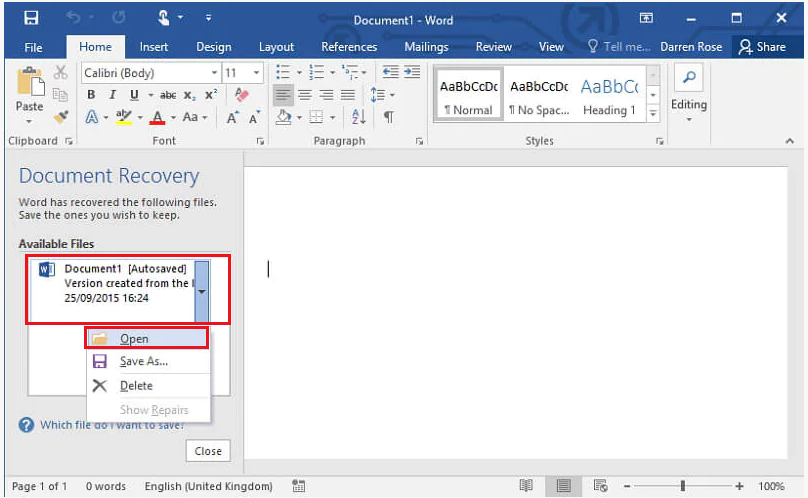The image size is (808, 498).
Task: Toggle Subscript formatting
Action: click(x=189, y=95)
